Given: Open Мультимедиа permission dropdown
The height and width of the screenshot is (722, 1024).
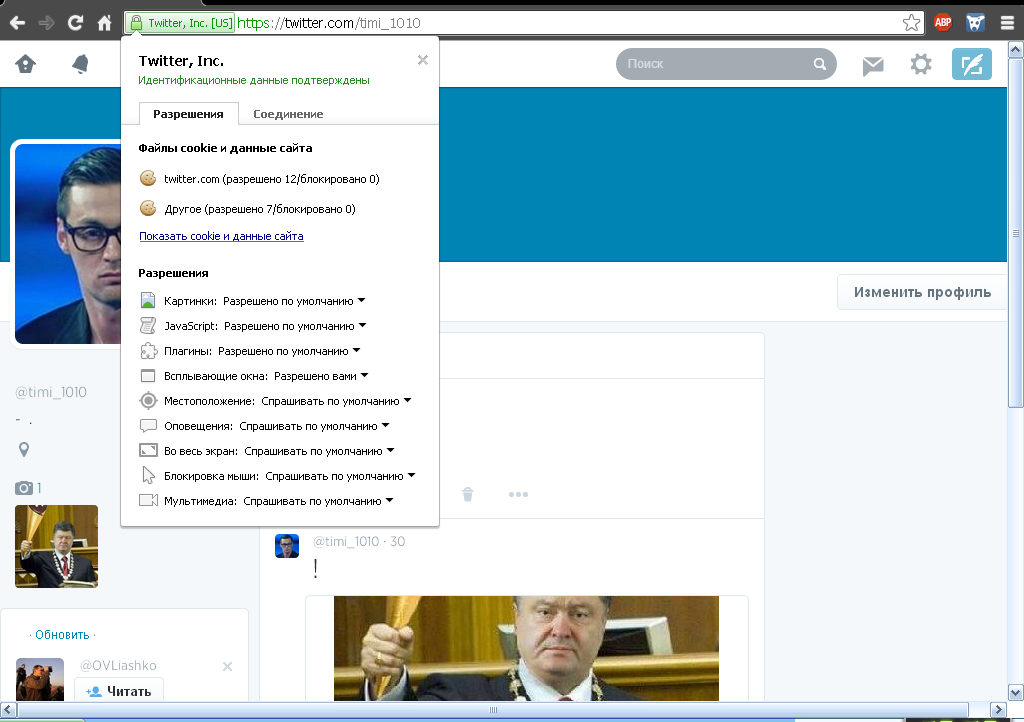Looking at the screenshot, I should (x=389, y=501).
